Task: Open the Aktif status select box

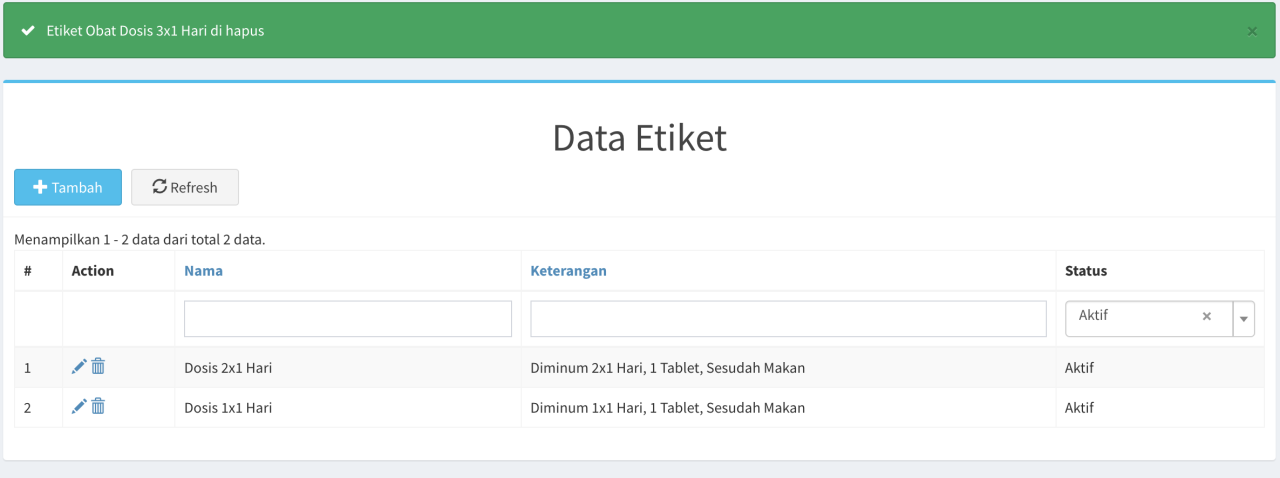Action: [1135, 317]
